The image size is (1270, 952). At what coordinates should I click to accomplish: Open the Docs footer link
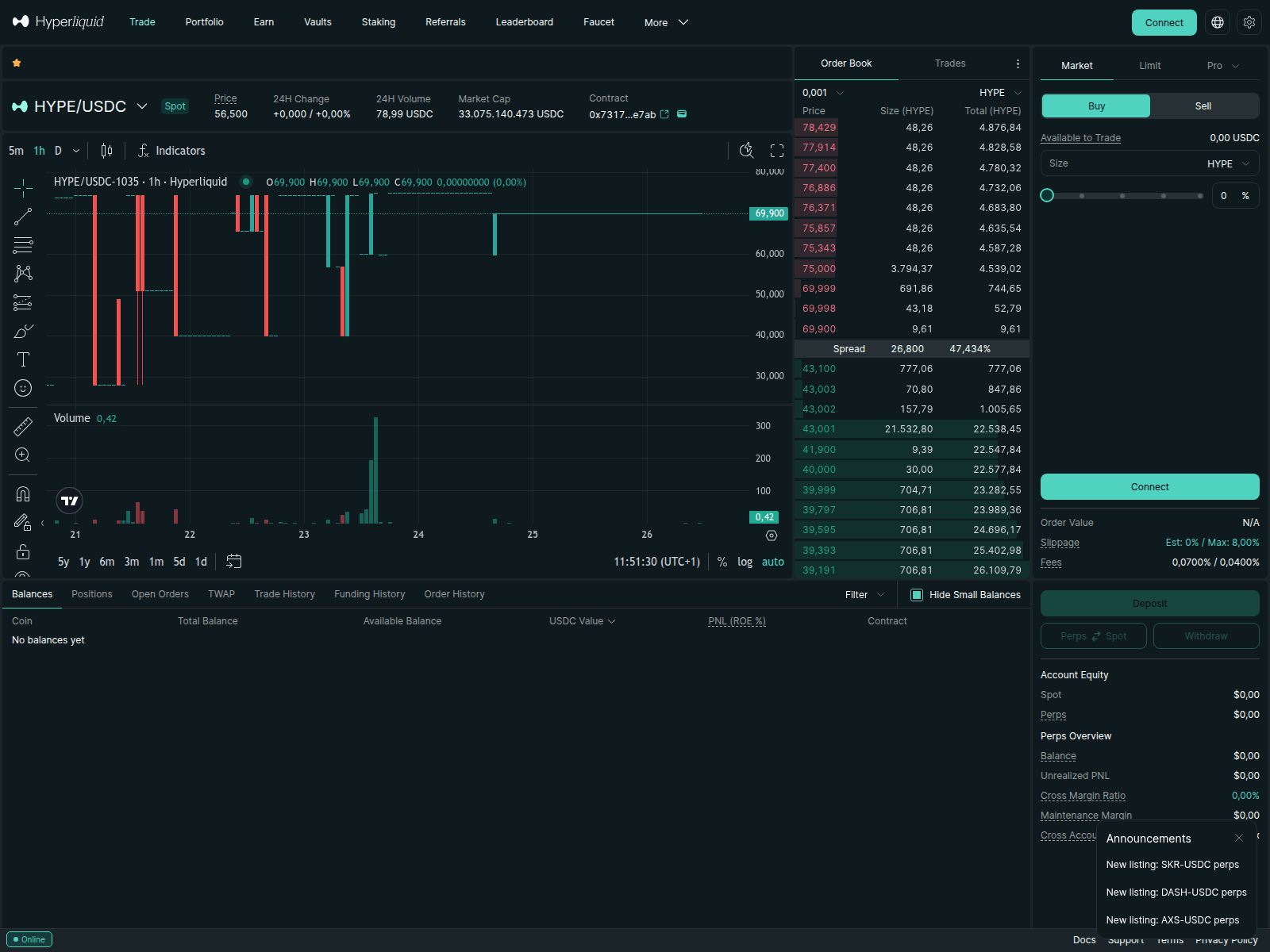(1084, 940)
